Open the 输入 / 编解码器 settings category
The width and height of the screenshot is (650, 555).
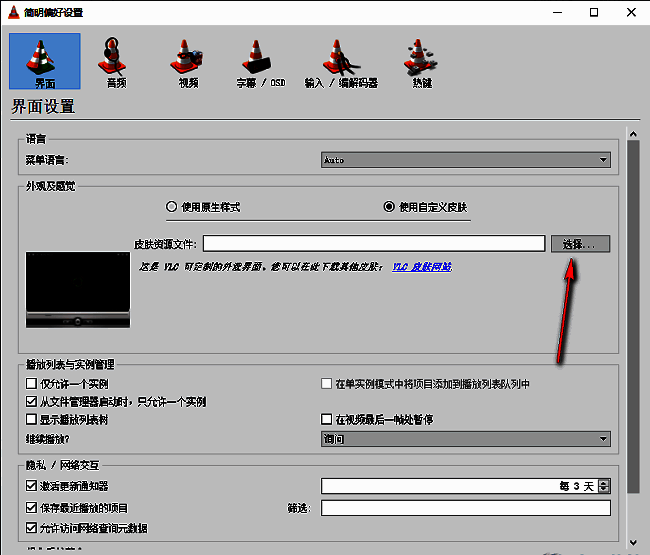coord(341,62)
